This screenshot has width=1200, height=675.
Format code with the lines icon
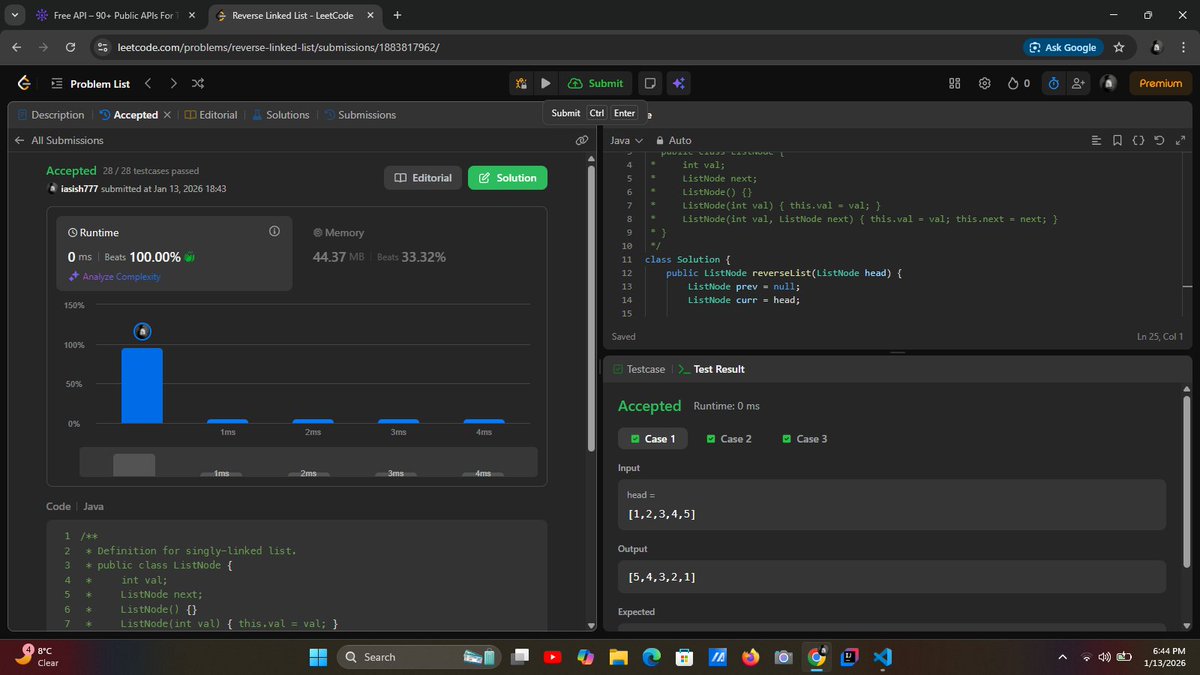[x=1097, y=141]
